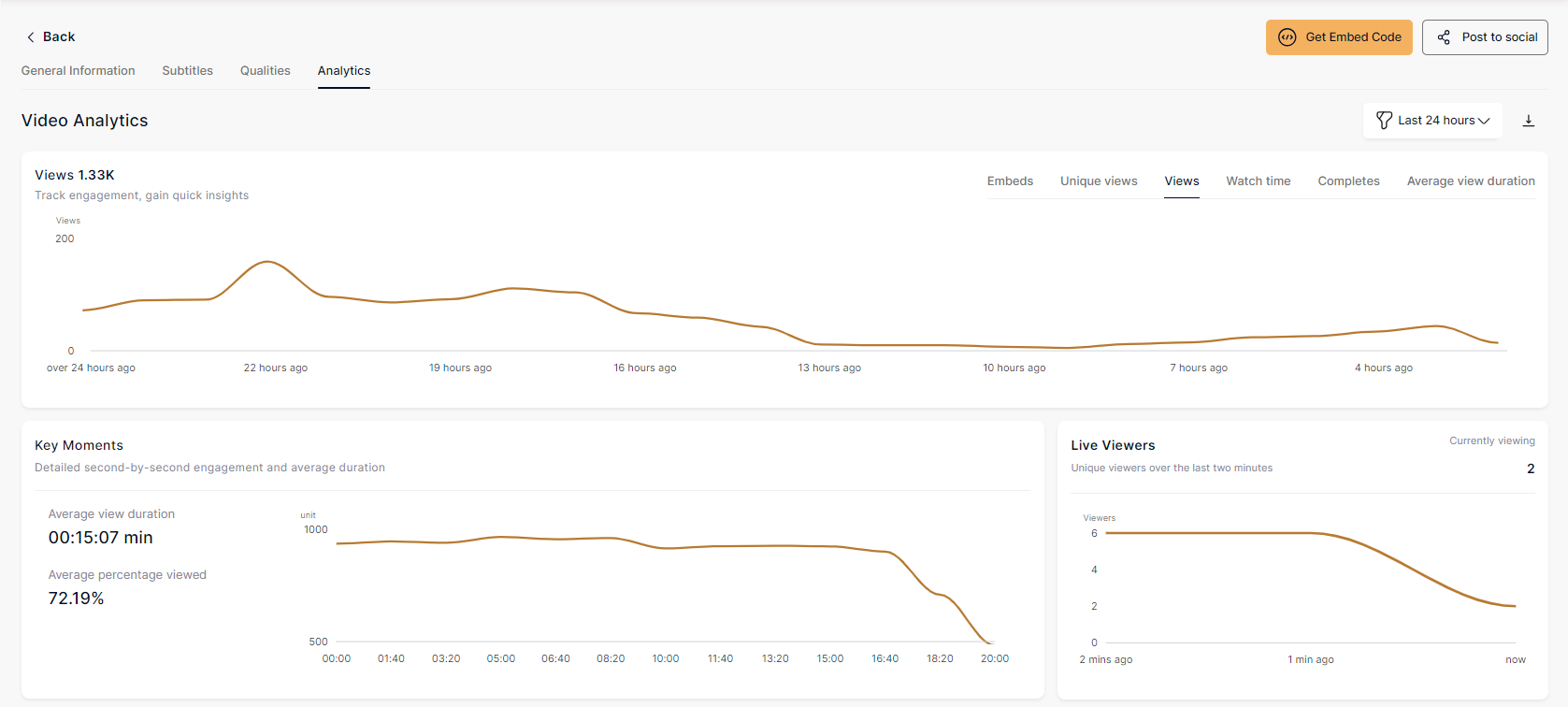The height and width of the screenshot is (707, 1568).
Task: Select the Views metric tab
Action: pos(1182,181)
